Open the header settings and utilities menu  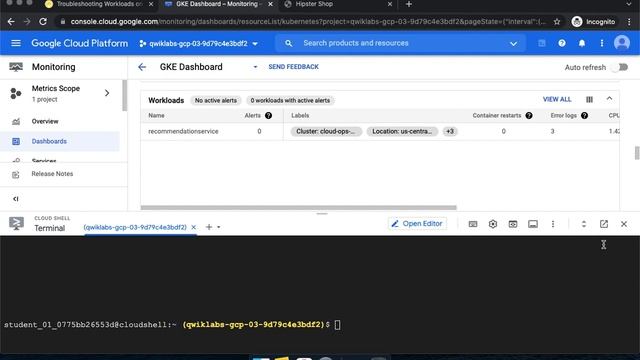pyautogui.click(x=602, y=43)
